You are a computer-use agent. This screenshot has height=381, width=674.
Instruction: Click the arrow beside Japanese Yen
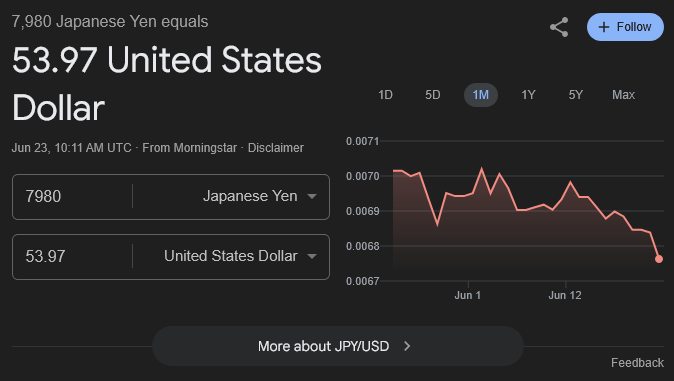click(x=312, y=197)
